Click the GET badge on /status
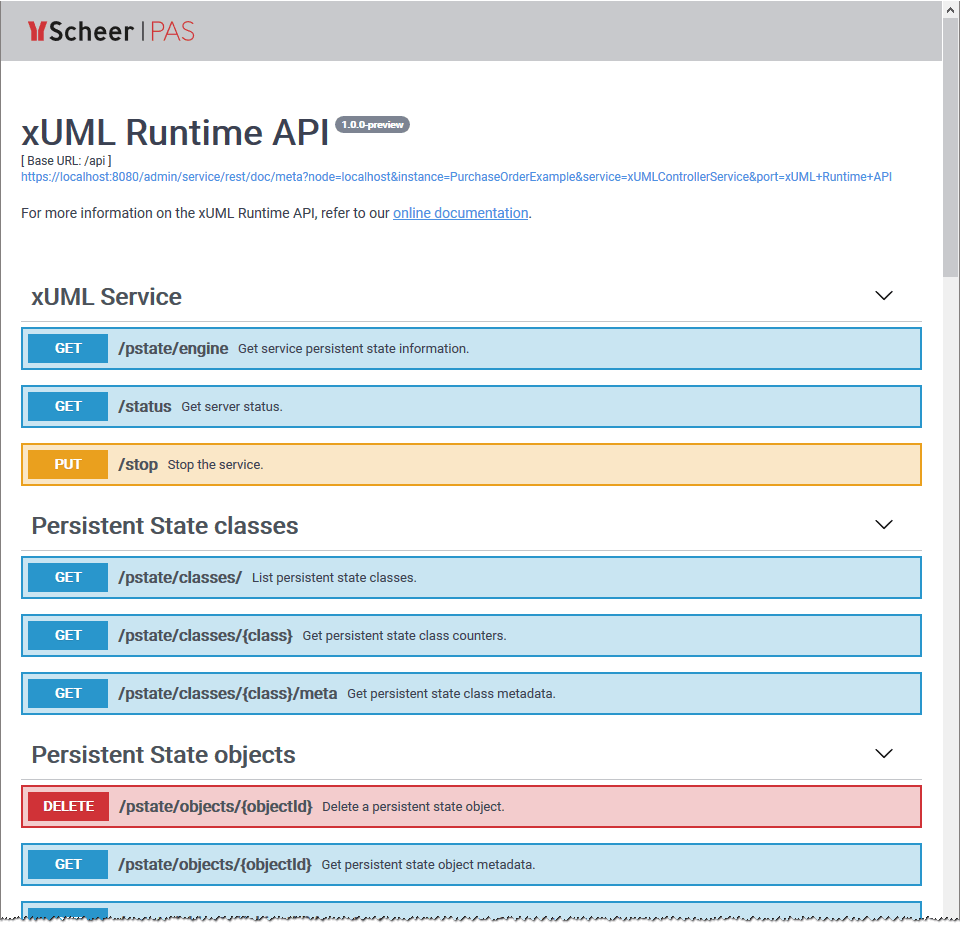The image size is (960, 930). tap(67, 406)
